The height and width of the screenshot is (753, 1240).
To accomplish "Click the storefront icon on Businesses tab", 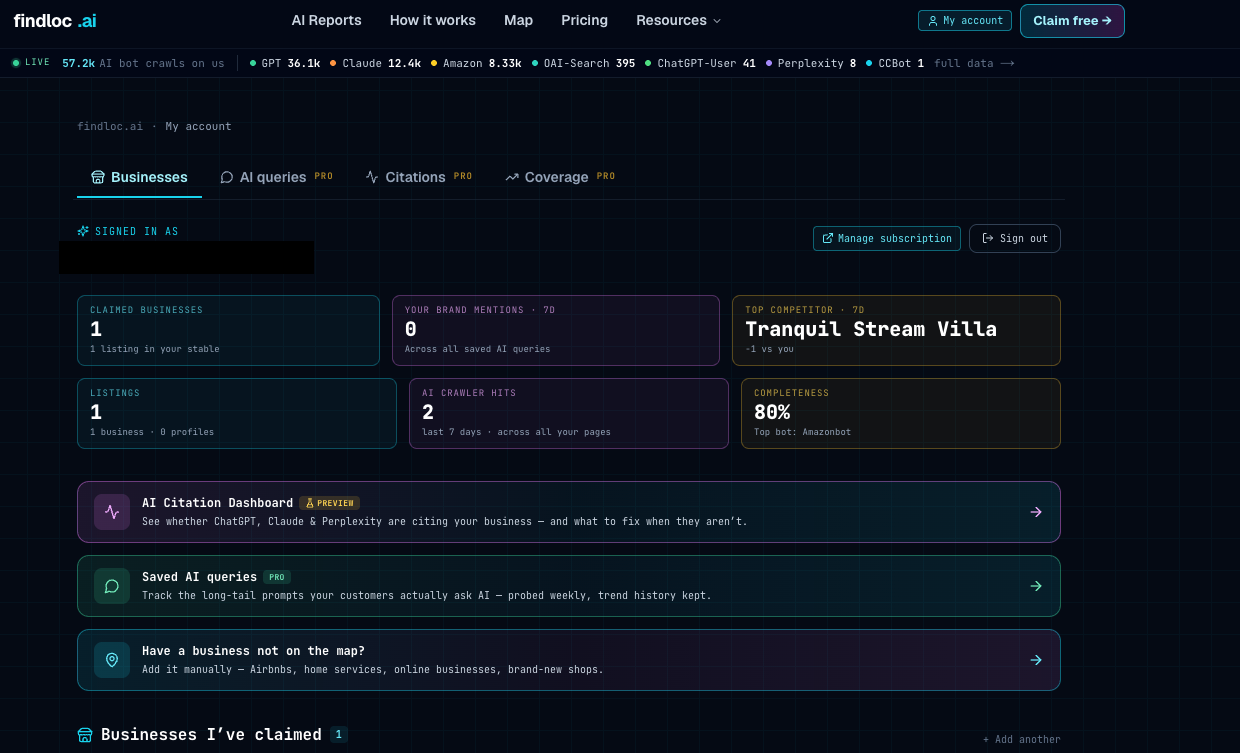I will [x=98, y=177].
